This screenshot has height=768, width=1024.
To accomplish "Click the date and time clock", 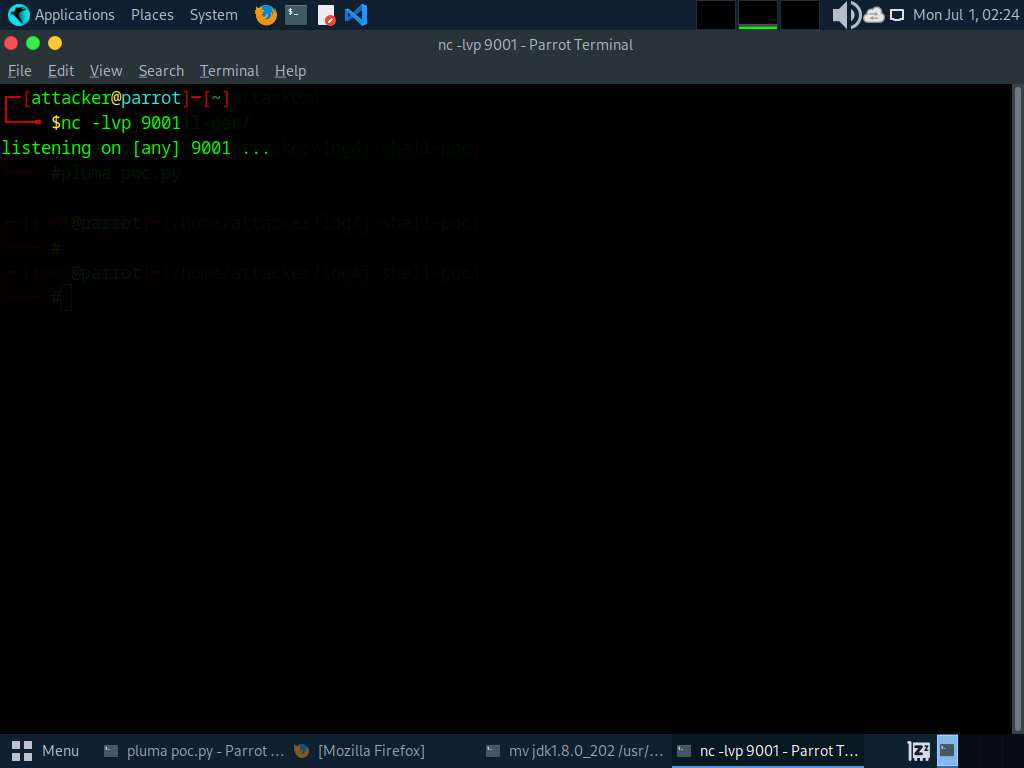I will pyautogui.click(x=965, y=15).
